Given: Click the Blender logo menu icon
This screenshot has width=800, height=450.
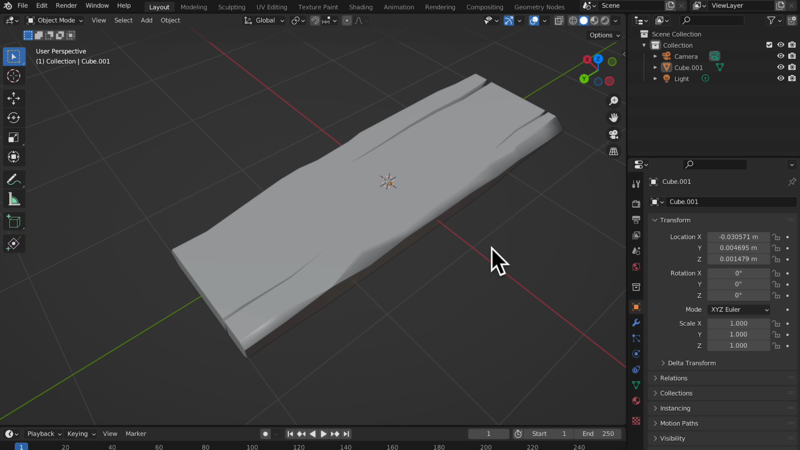Looking at the screenshot, I should [x=8, y=6].
